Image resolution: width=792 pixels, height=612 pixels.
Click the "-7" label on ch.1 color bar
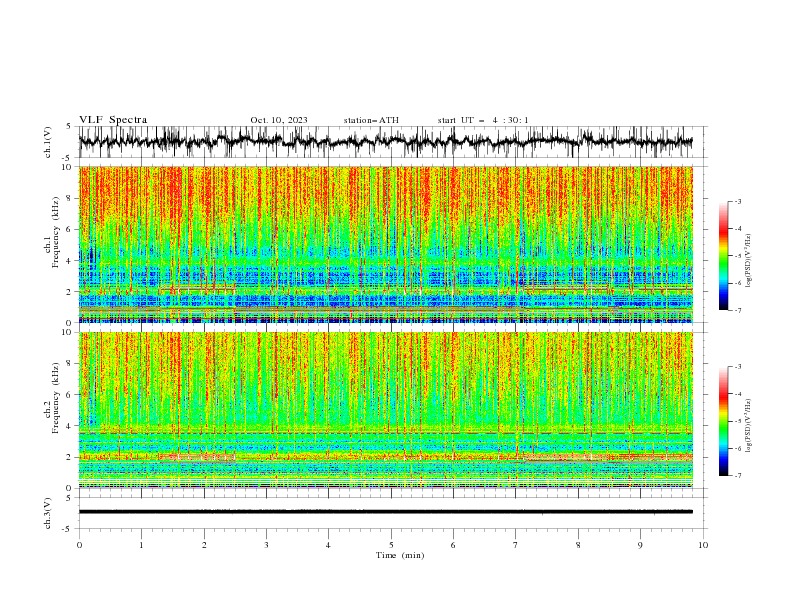[x=738, y=310]
